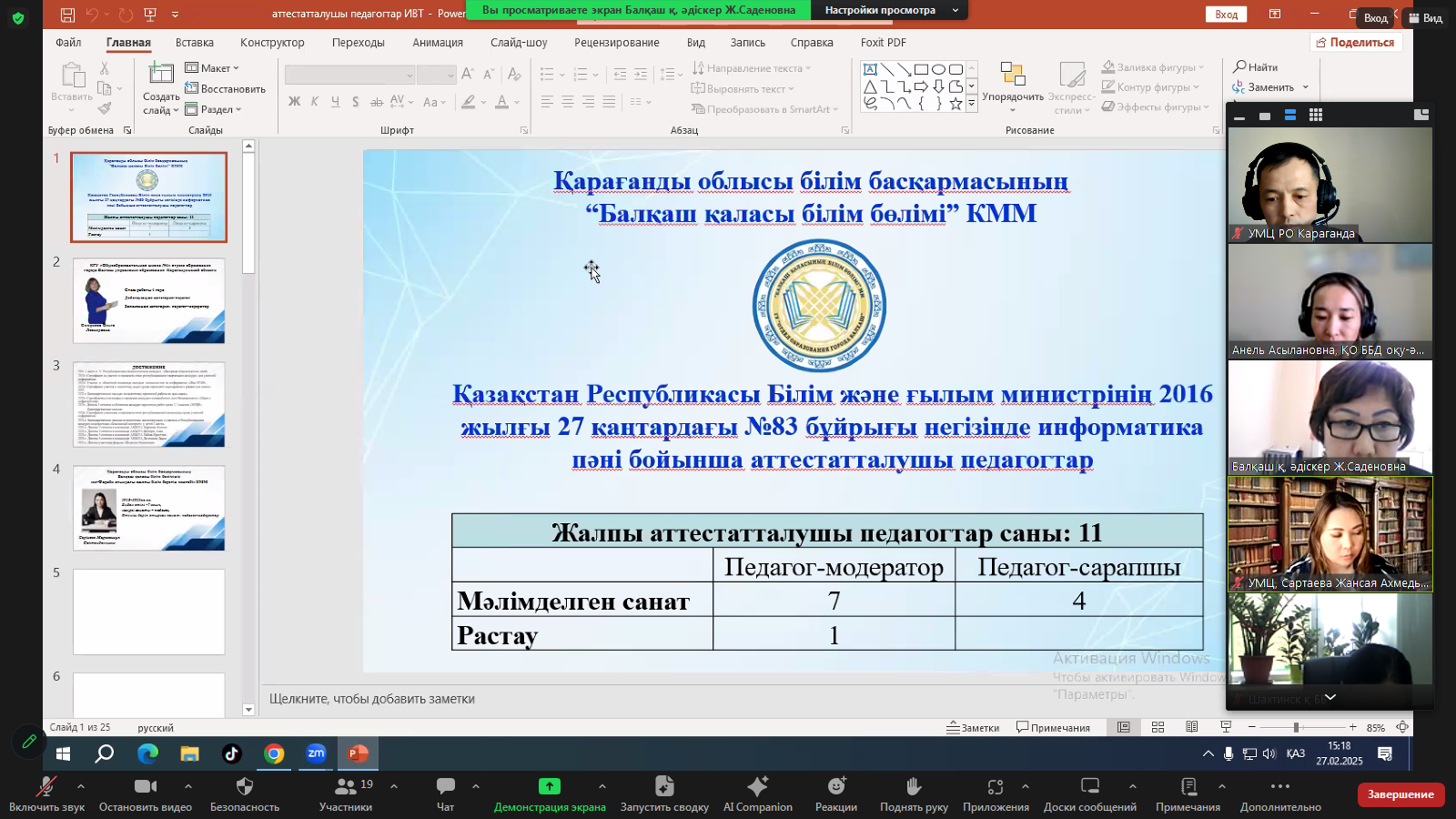This screenshot has height=819, width=1456.
Task: Show more video participants with down chevron
Action: (1330, 697)
